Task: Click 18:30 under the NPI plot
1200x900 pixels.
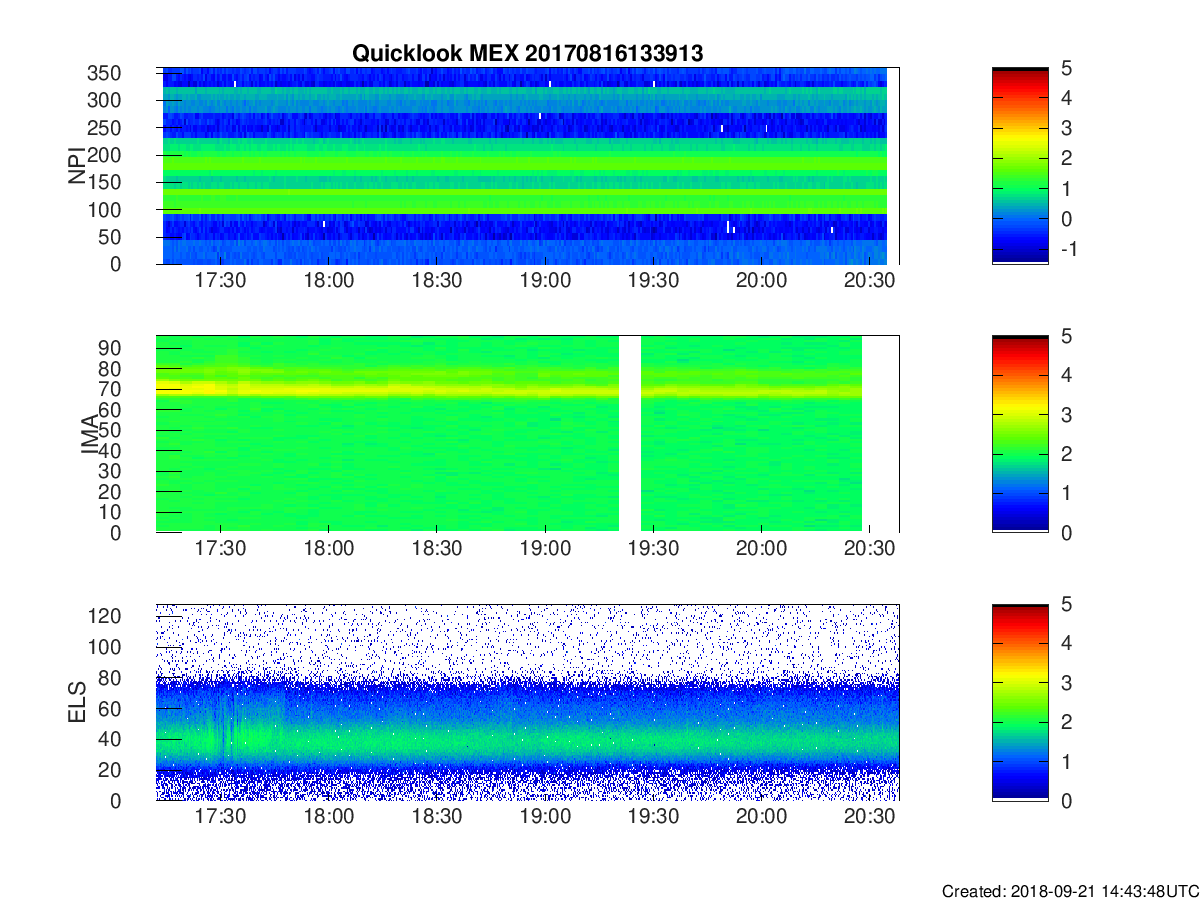Action: tap(437, 282)
